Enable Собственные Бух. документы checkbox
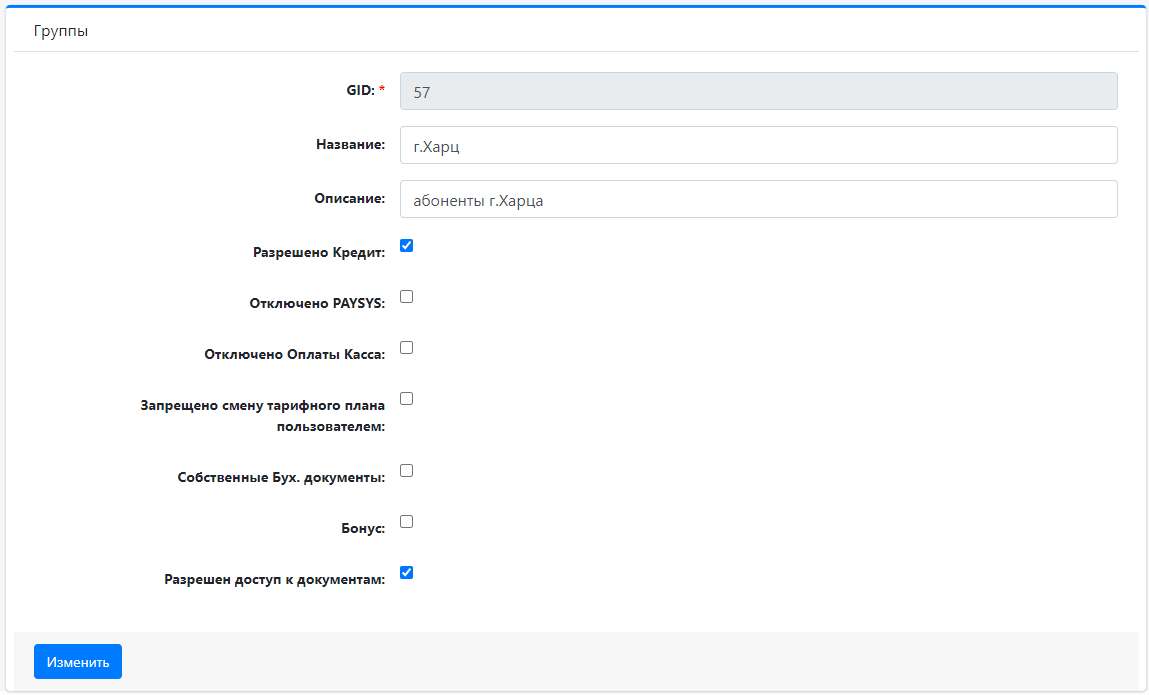 pyautogui.click(x=407, y=471)
